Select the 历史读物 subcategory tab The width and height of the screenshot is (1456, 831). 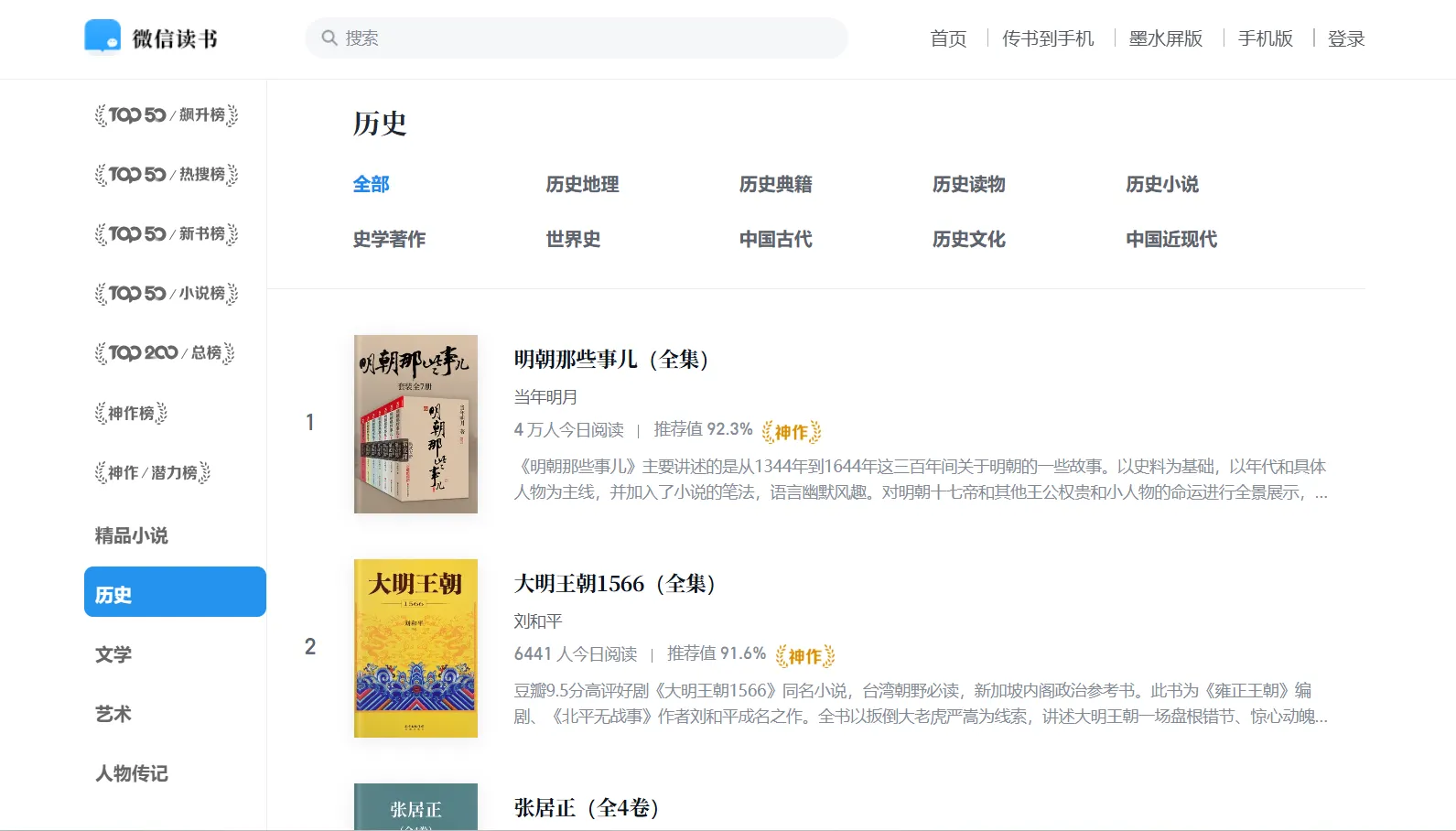click(969, 184)
